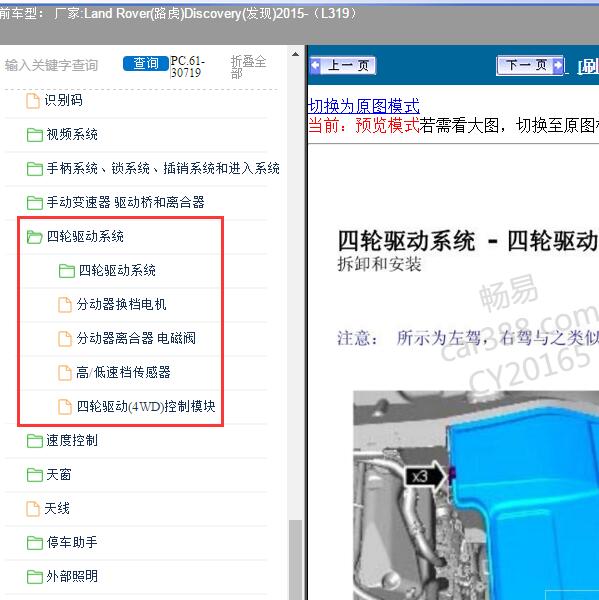The height and width of the screenshot is (600, 599).
Task: Open 四轮驱动(4WD)控制模块 page
Action: tap(146, 406)
